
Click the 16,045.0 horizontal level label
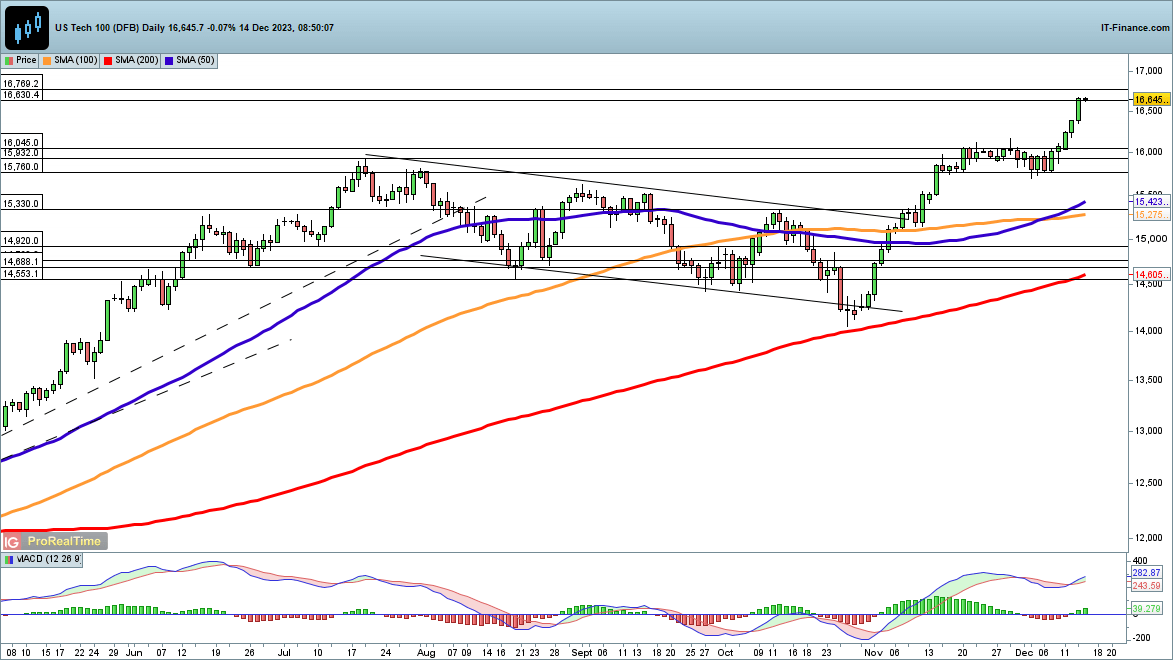tap(21, 143)
